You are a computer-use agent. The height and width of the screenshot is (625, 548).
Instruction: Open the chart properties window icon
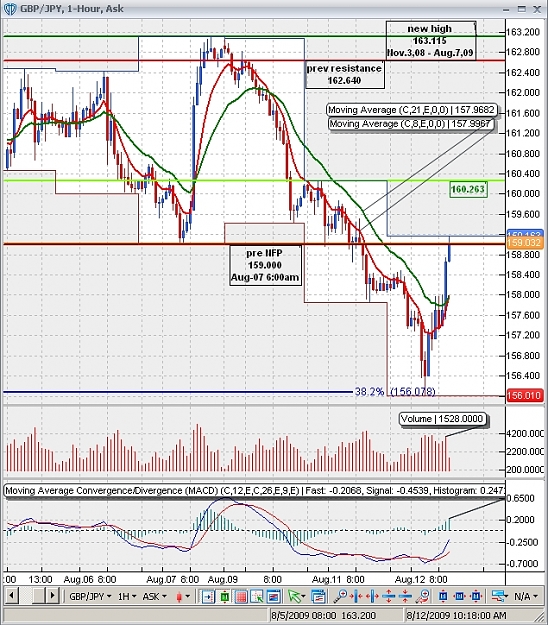coord(318,597)
